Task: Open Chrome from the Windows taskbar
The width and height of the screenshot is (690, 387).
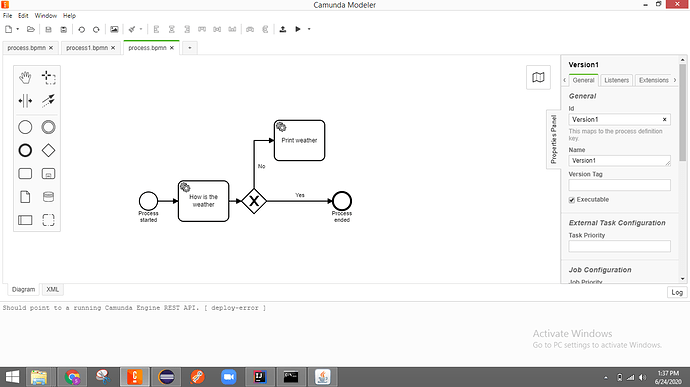Action: coord(72,377)
